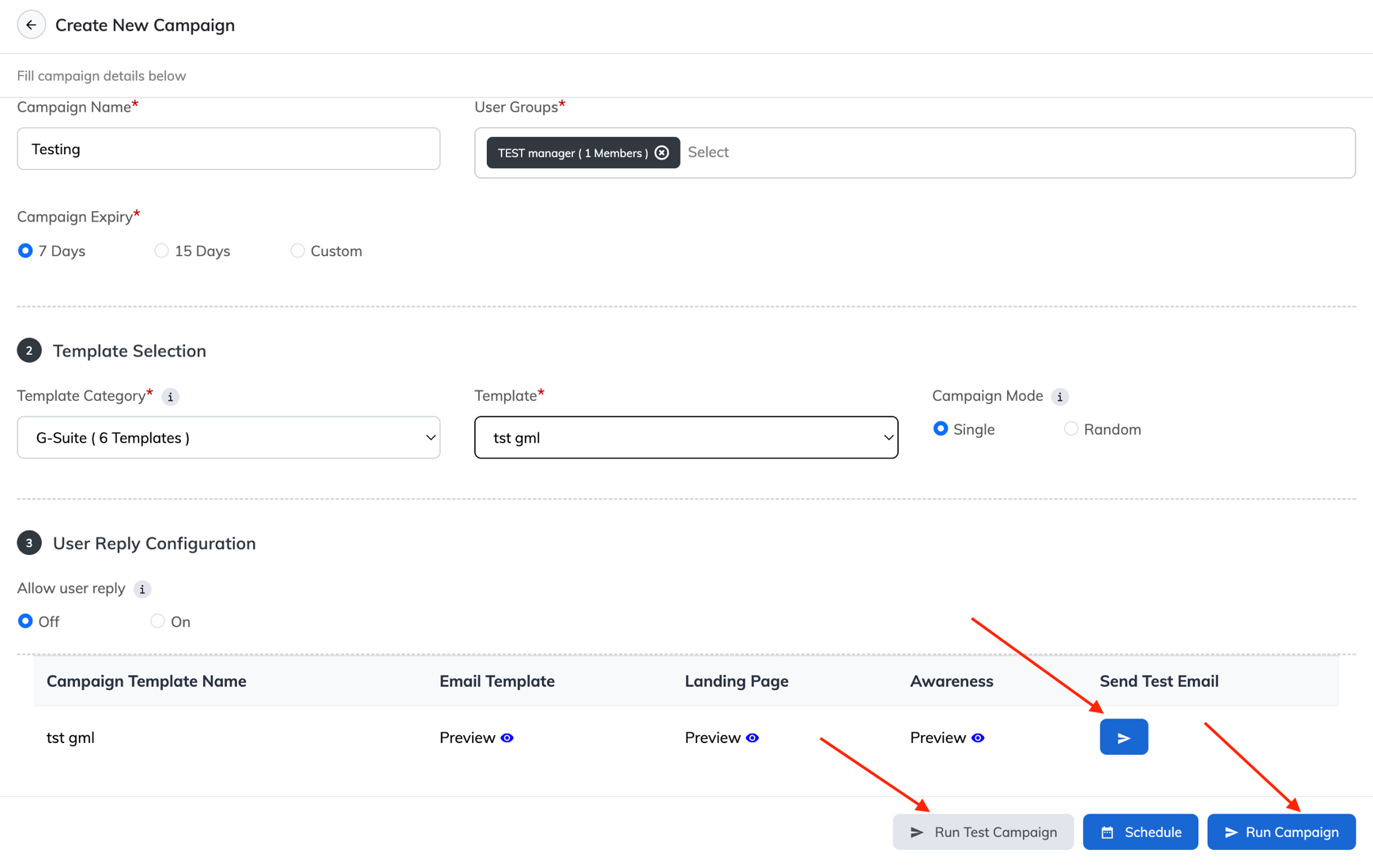This screenshot has width=1373, height=868.
Task: Open User Groups Select field
Action: (915, 153)
